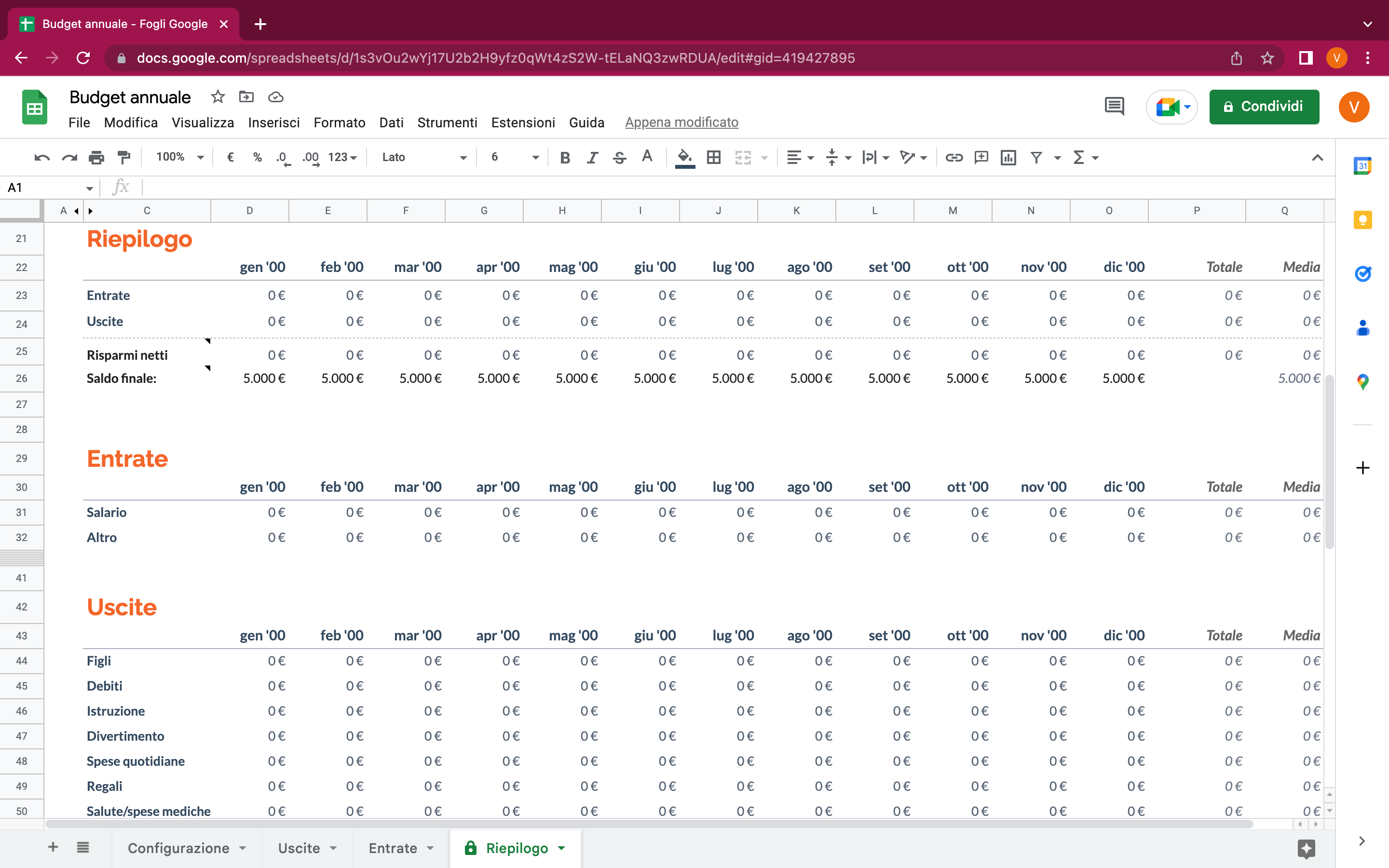1389x868 pixels.
Task: Open the Appena modificato link
Action: 681,122
